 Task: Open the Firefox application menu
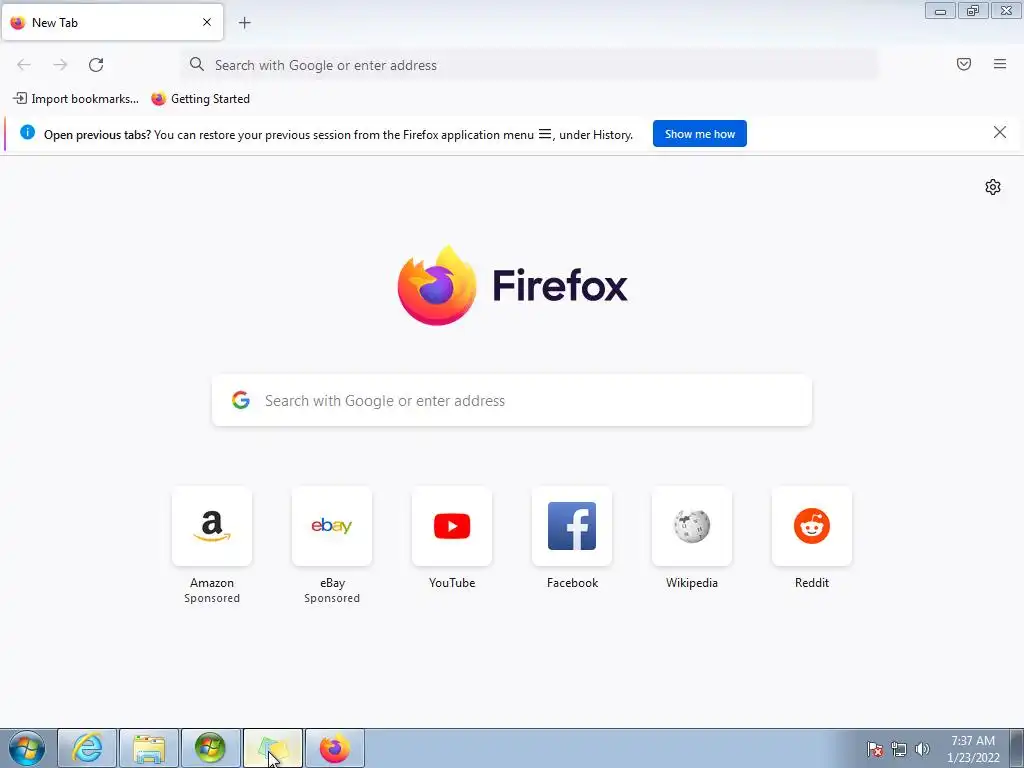[1000, 64]
